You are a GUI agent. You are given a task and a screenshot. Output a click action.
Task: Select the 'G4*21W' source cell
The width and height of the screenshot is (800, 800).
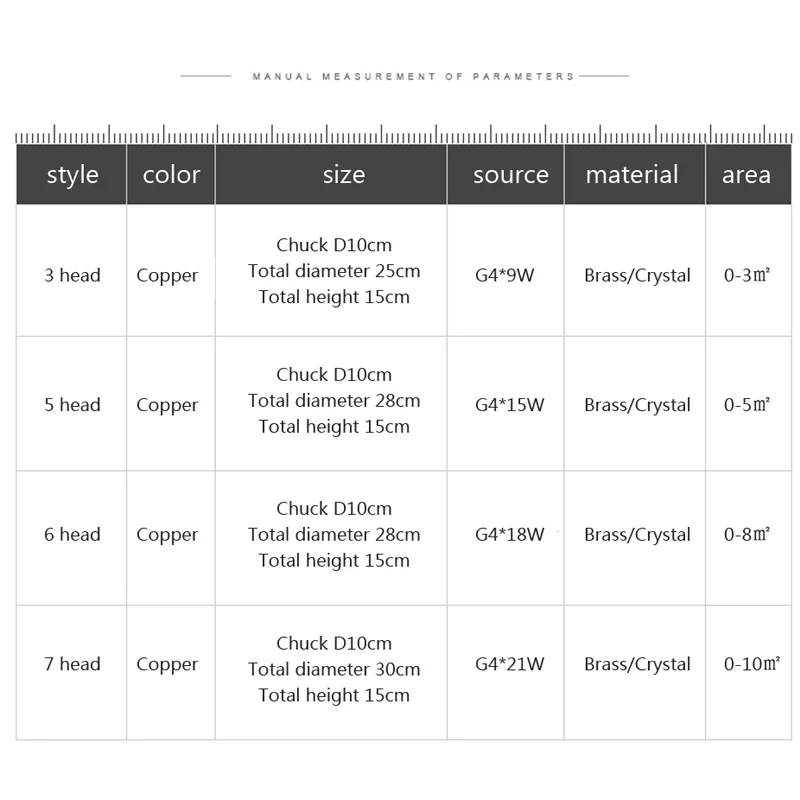point(510,664)
